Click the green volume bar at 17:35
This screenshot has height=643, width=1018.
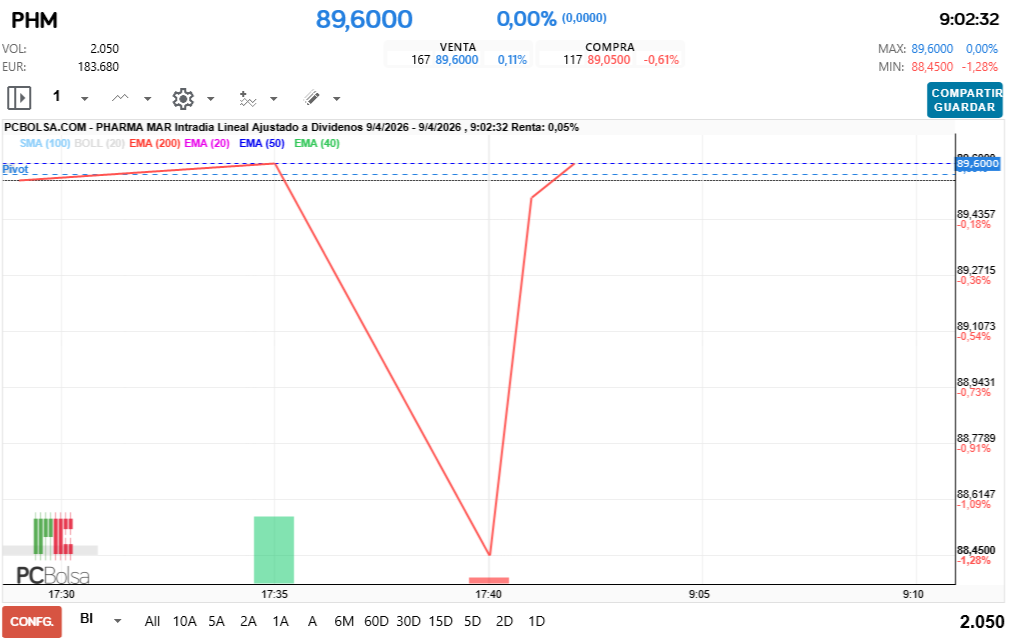(274, 549)
